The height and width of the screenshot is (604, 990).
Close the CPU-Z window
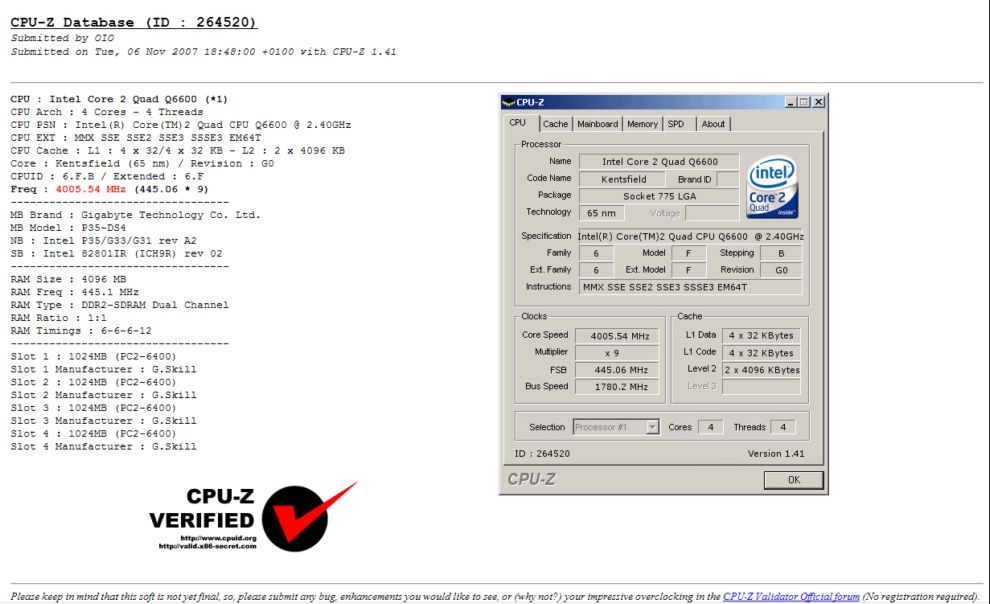[818, 102]
